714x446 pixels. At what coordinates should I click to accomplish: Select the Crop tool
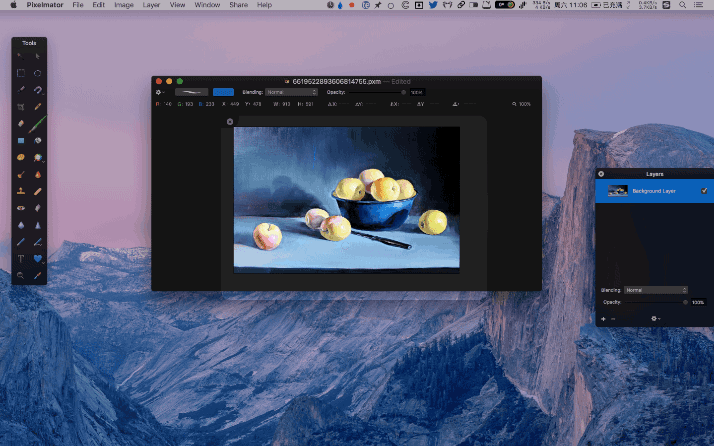click(x=21, y=107)
